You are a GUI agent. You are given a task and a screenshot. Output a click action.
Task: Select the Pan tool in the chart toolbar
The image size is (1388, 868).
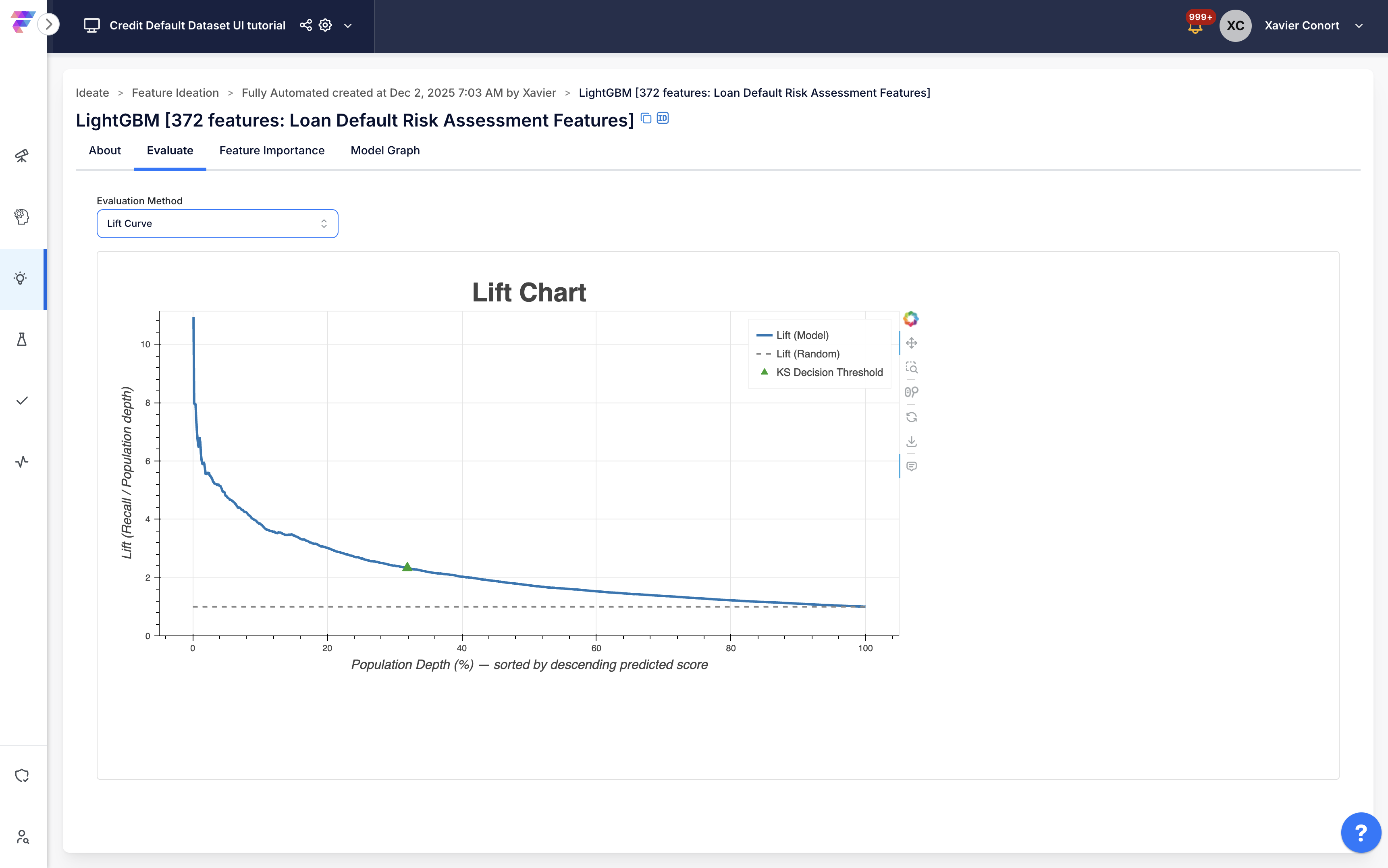(x=911, y=343)
